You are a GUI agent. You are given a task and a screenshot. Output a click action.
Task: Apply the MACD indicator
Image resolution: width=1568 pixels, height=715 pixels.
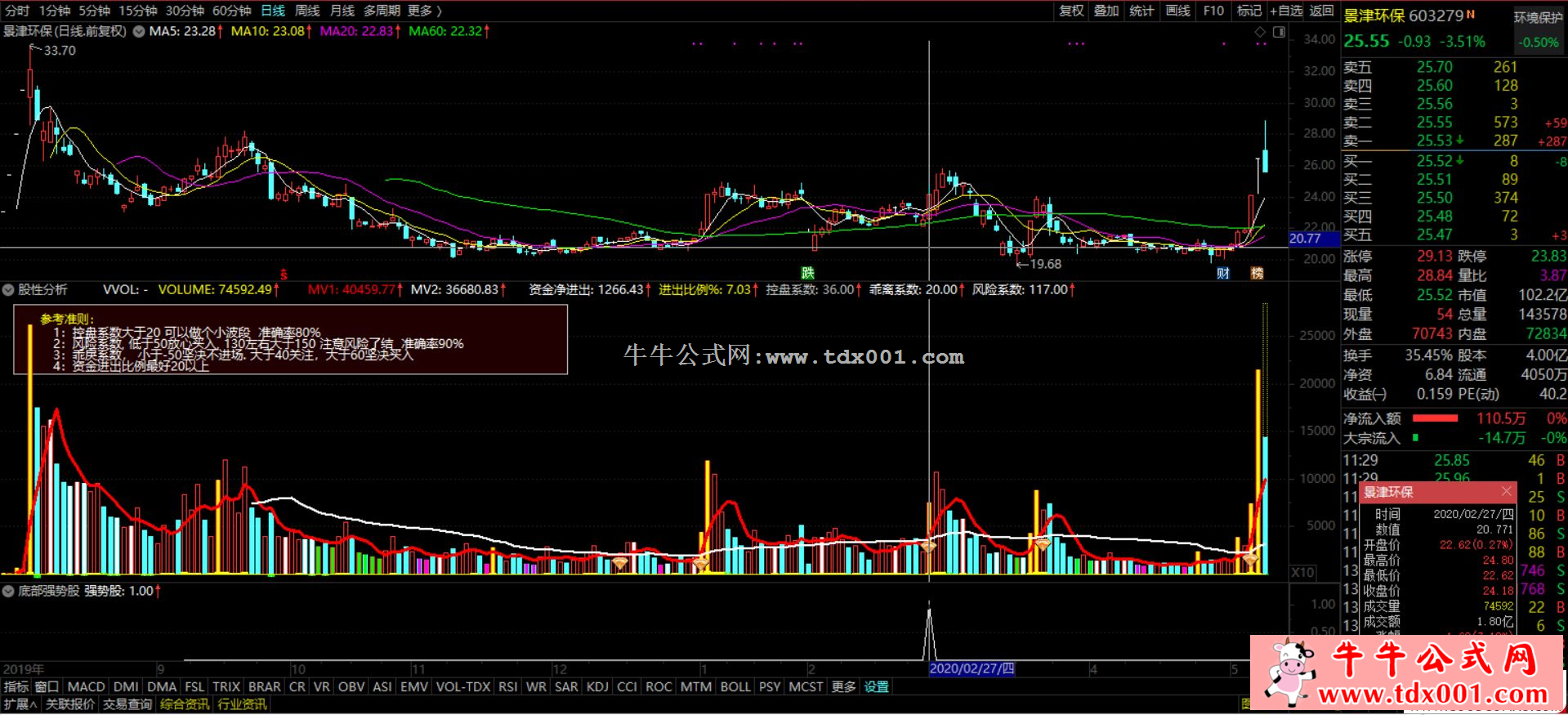(x=86, y=686)
